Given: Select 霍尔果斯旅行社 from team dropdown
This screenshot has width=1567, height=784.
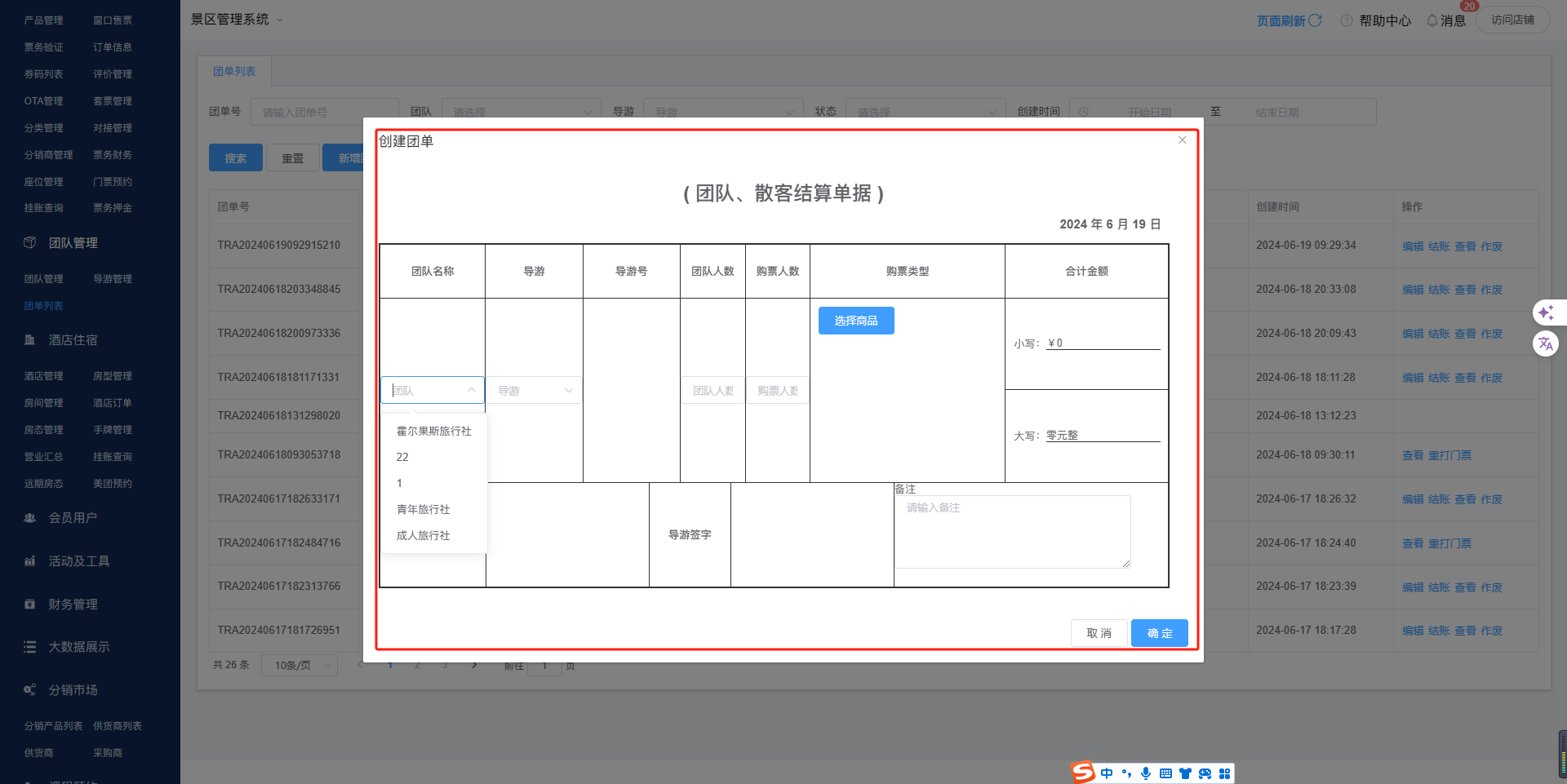Looking at the screenshot, I should pos(433,431).
